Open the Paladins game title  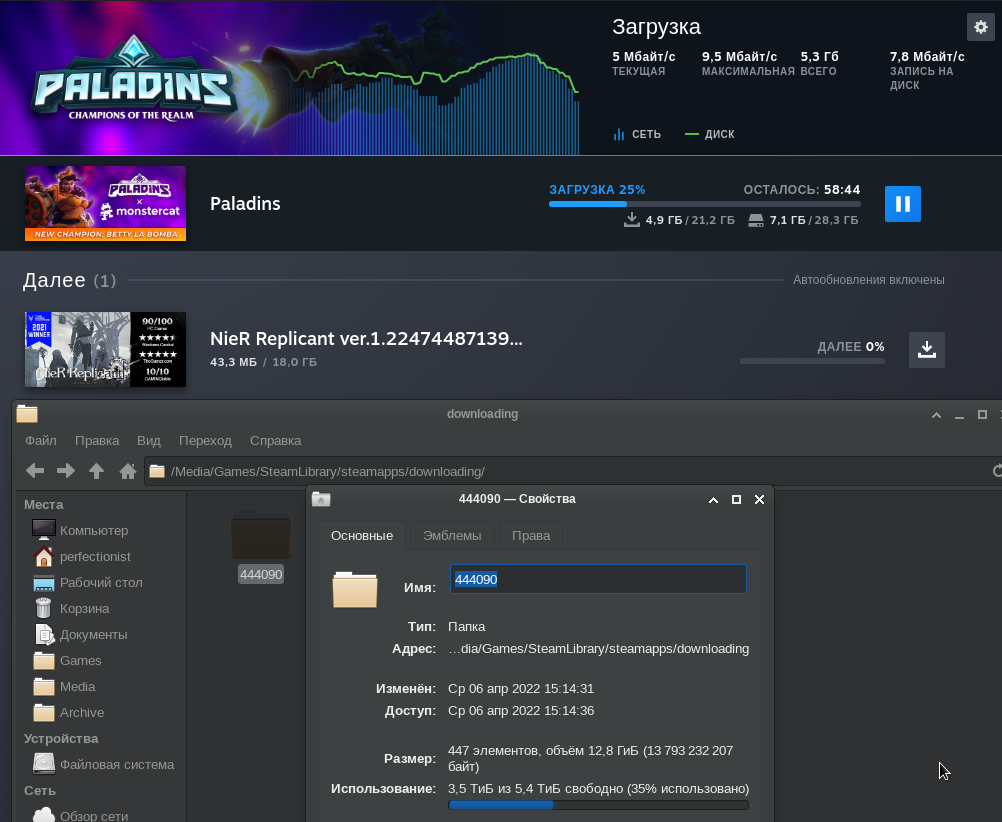[x=245, y=203]
